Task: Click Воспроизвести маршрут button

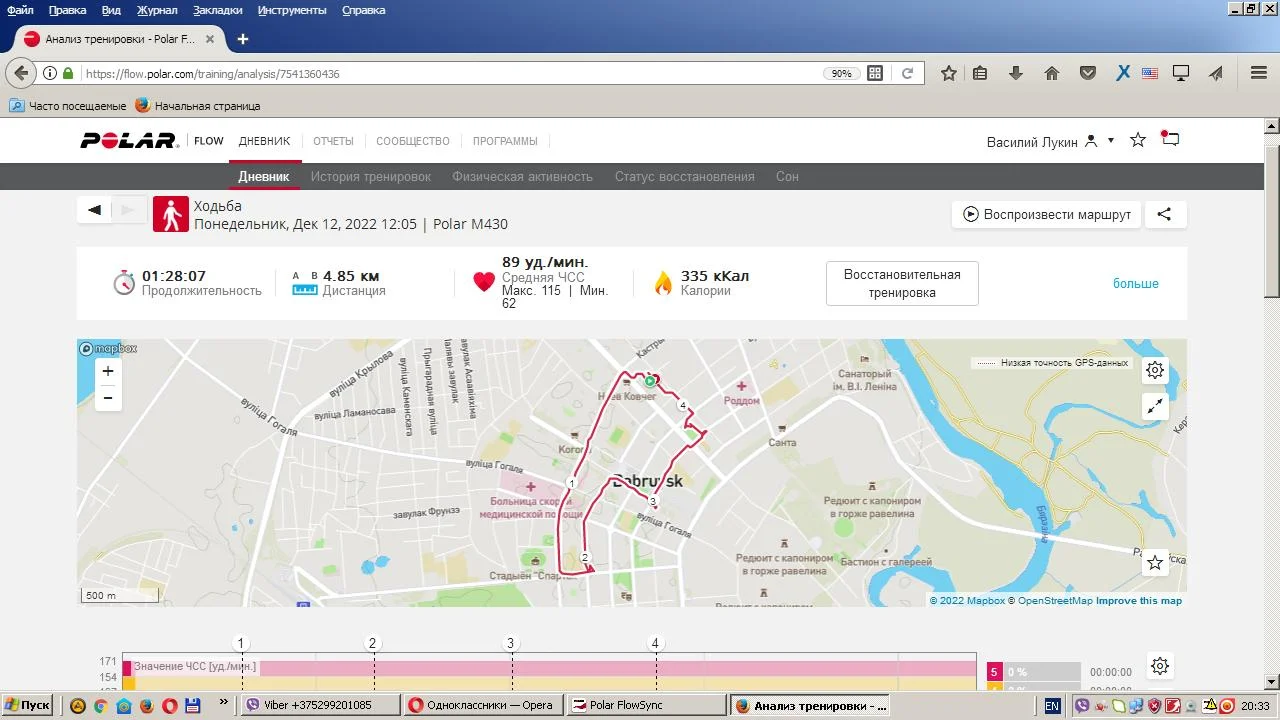Action: (x=1046, y=214)
